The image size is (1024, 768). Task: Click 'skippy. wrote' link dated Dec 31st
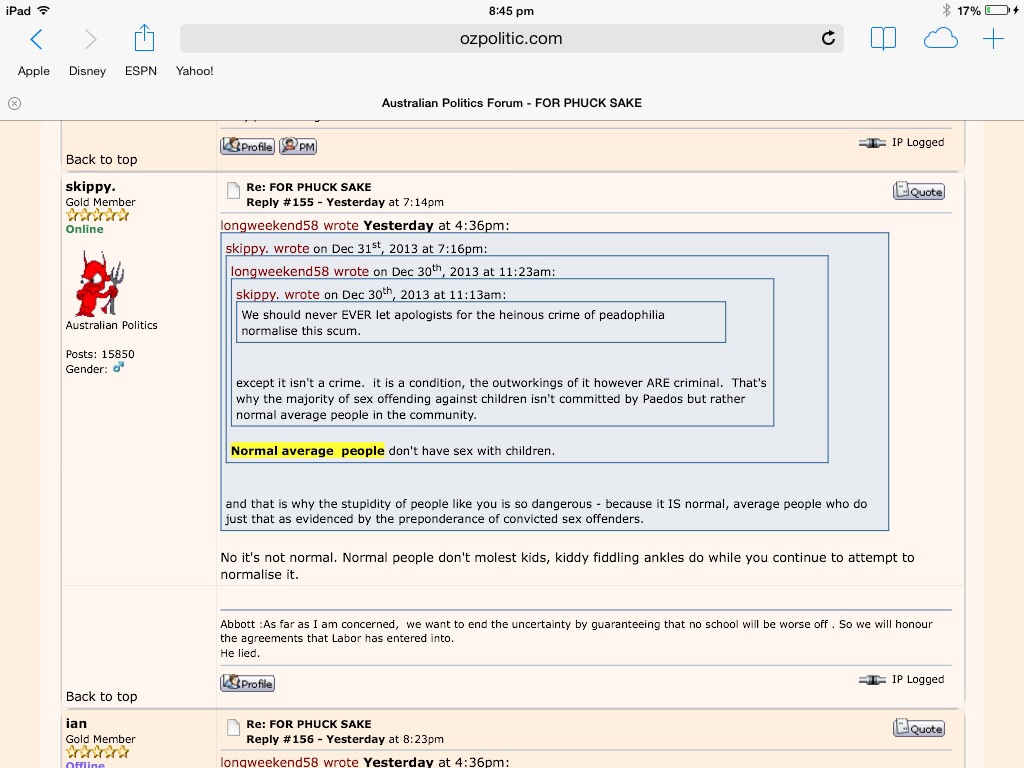(x=267, y=249)
